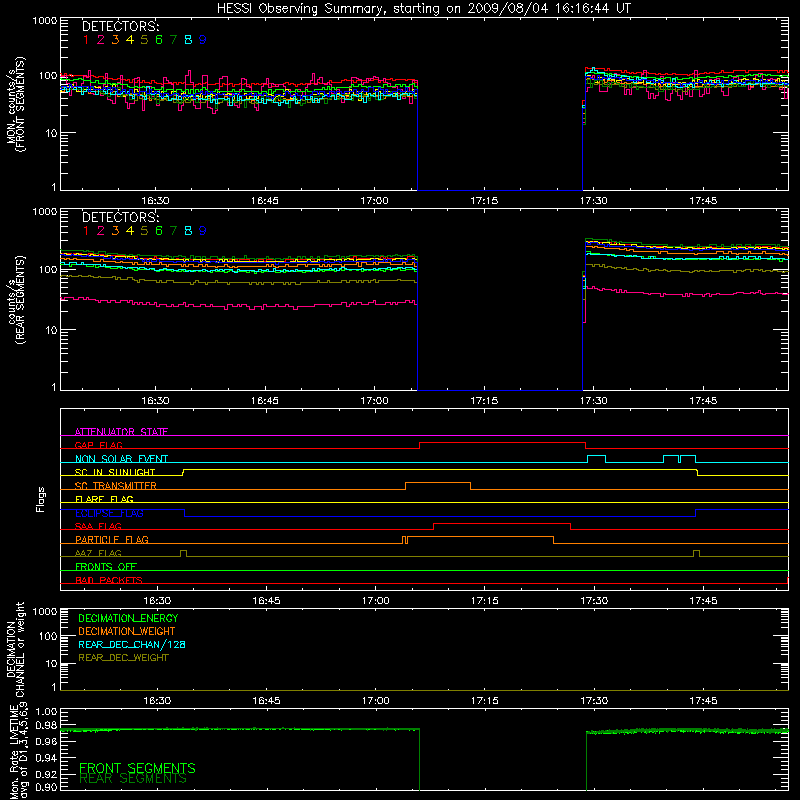Click the DECIMATION_WEIGHT legend entry

tap(127, 631)
